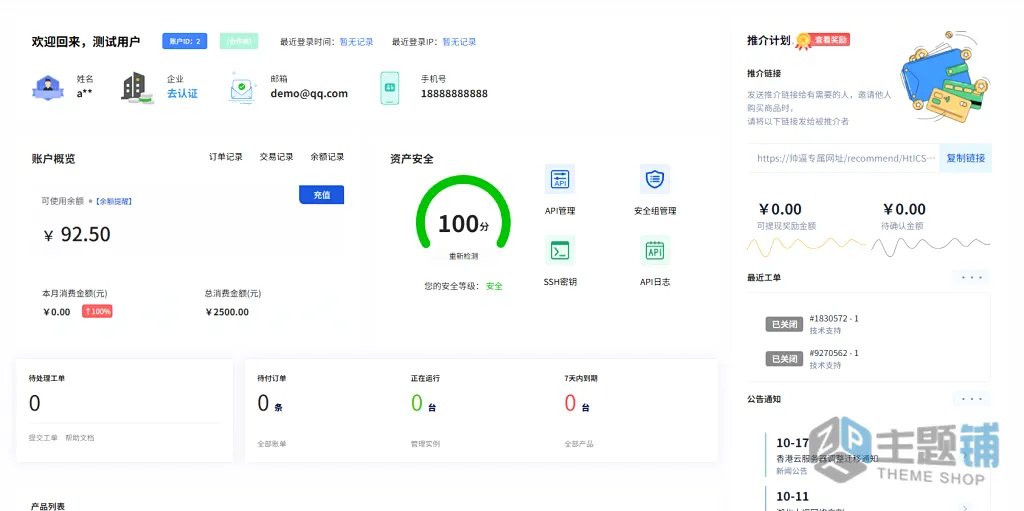This screenshot has height=511, width=1024.
Task: Click the phone number 18888888888
Action: pos(454,93)
